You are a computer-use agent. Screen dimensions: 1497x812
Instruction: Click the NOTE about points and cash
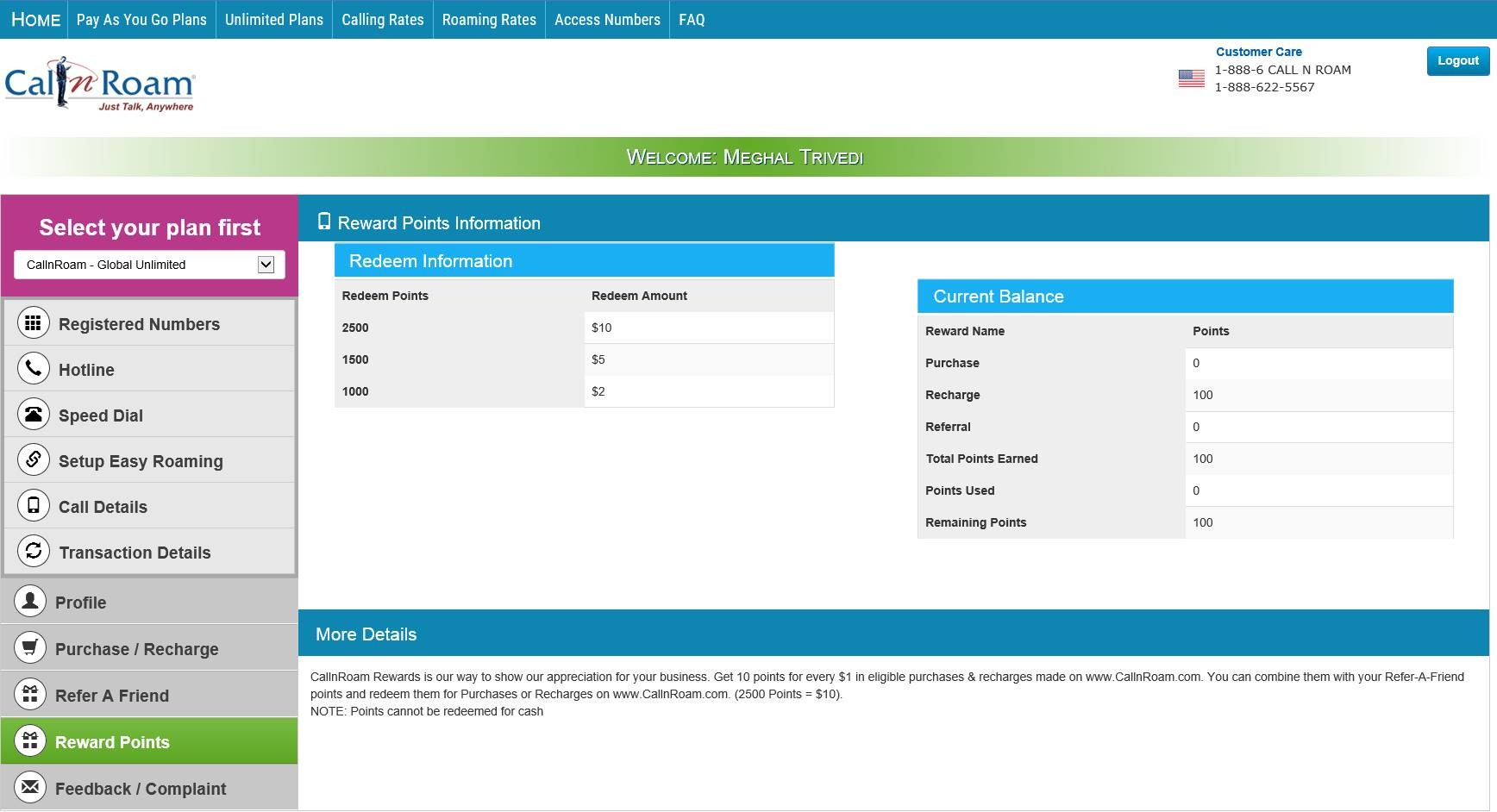point(427,711)
